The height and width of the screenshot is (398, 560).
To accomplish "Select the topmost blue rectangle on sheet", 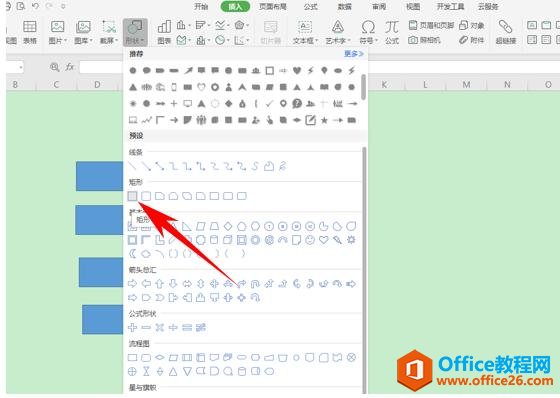I will pos(99,176).
